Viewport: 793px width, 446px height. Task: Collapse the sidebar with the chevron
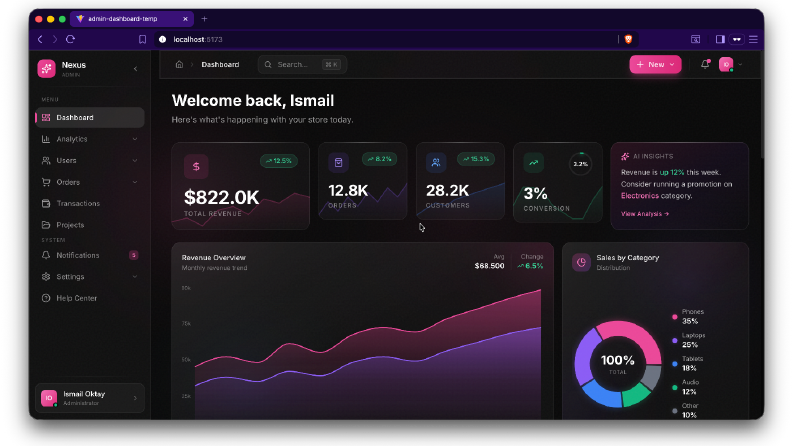click(x=136, y=68)
